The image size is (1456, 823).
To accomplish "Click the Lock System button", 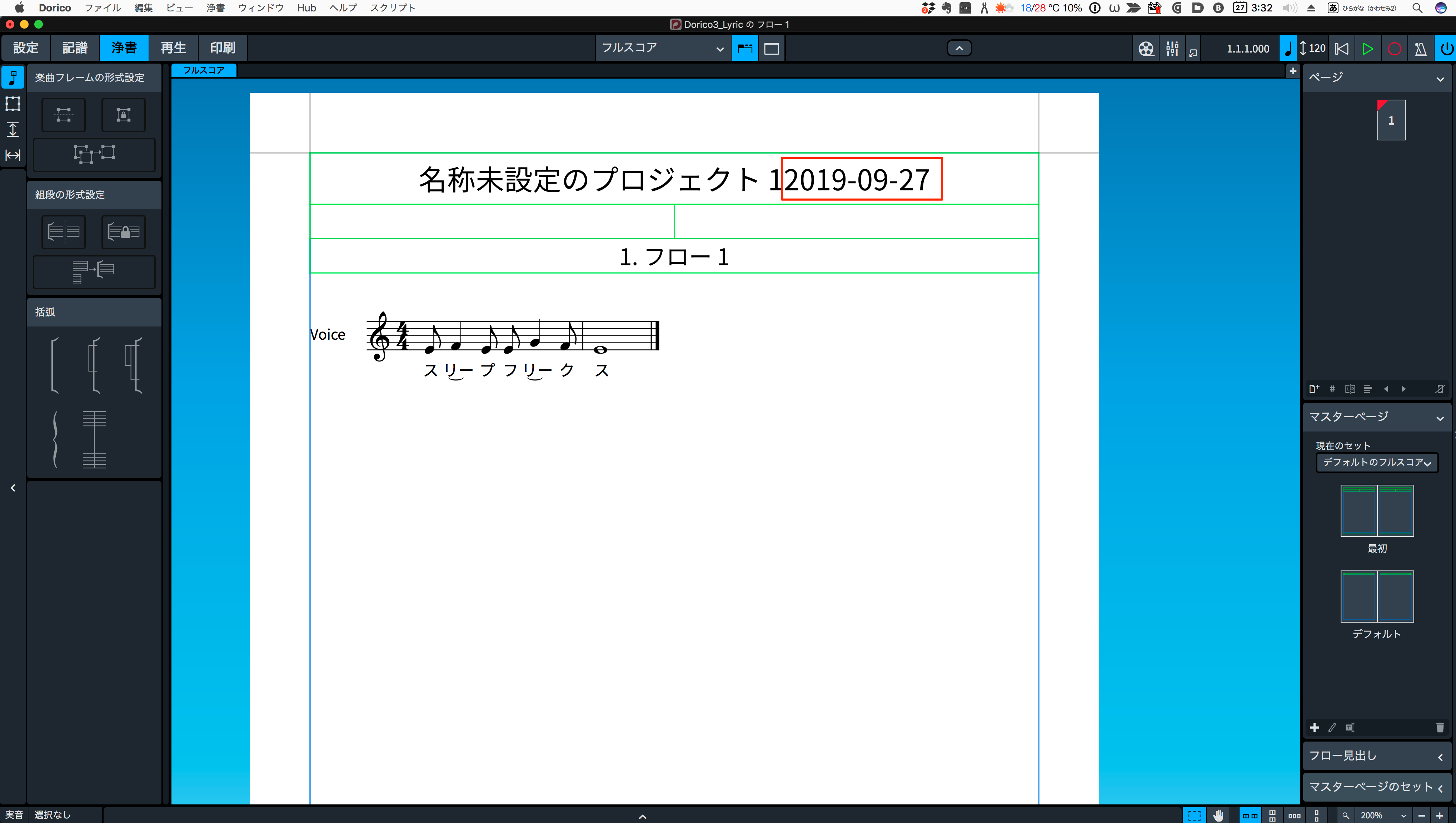I will pyautogui.click(x=123, y=232).
